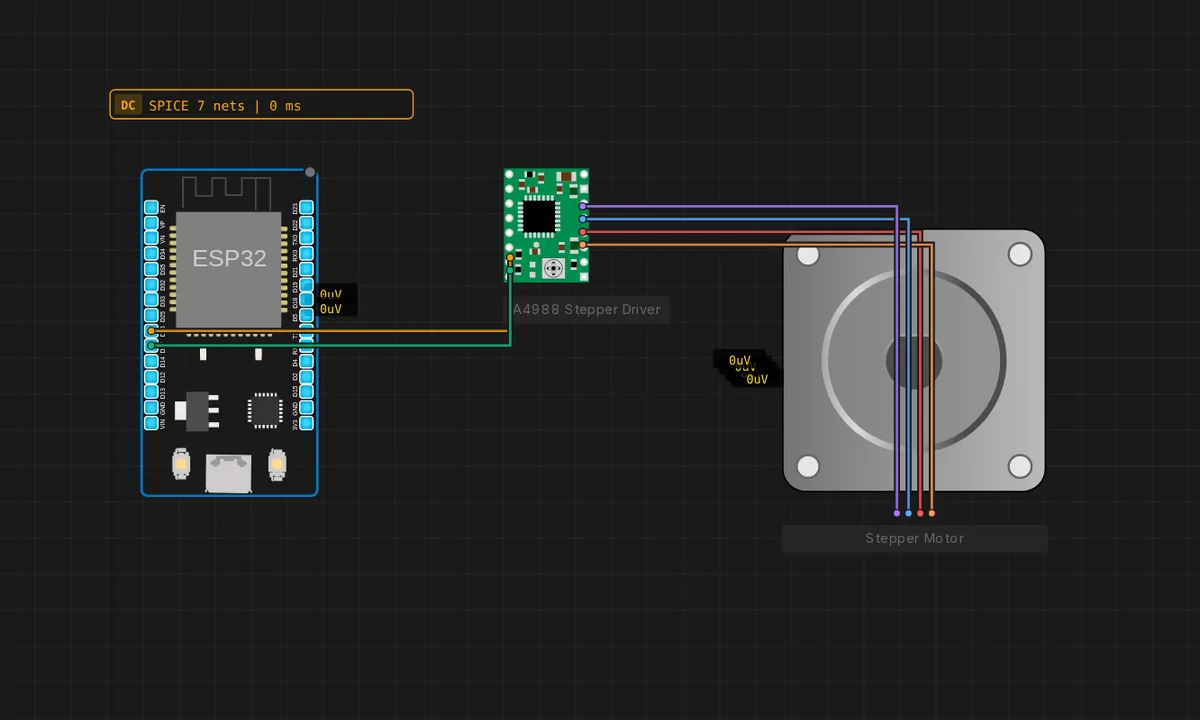1200x720 pixels.
Task: Click the gray handle dot on ESP32 board corner
Action: pos(310,172)
